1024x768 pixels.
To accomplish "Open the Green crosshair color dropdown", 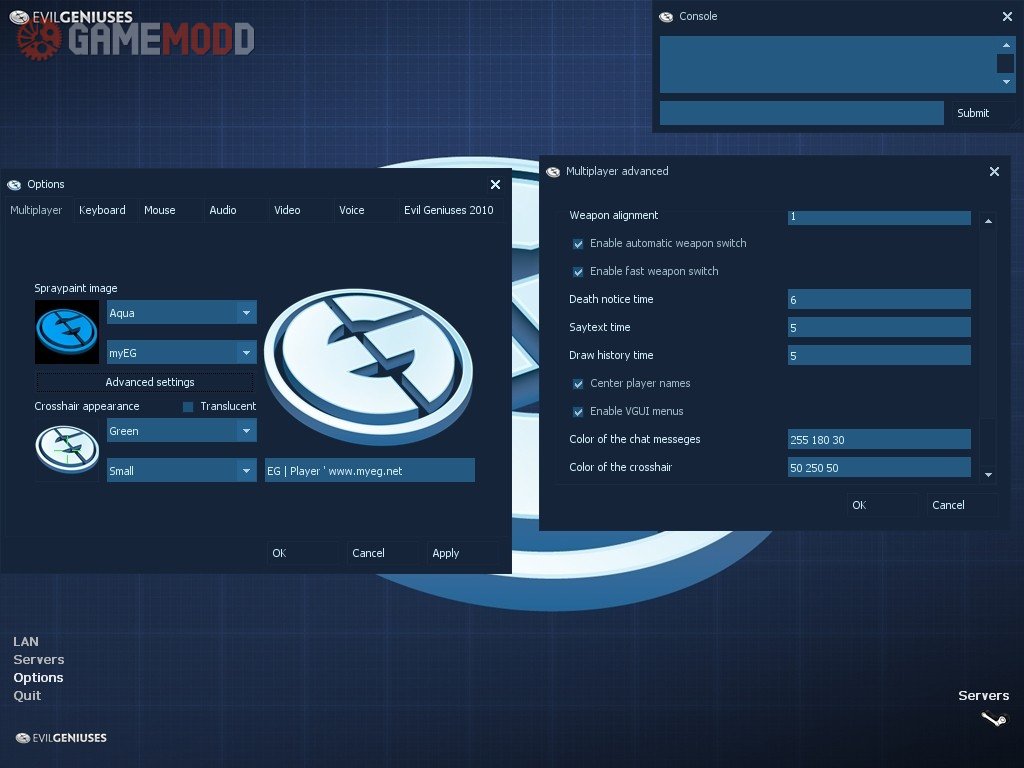I will (x=246, y=431).
